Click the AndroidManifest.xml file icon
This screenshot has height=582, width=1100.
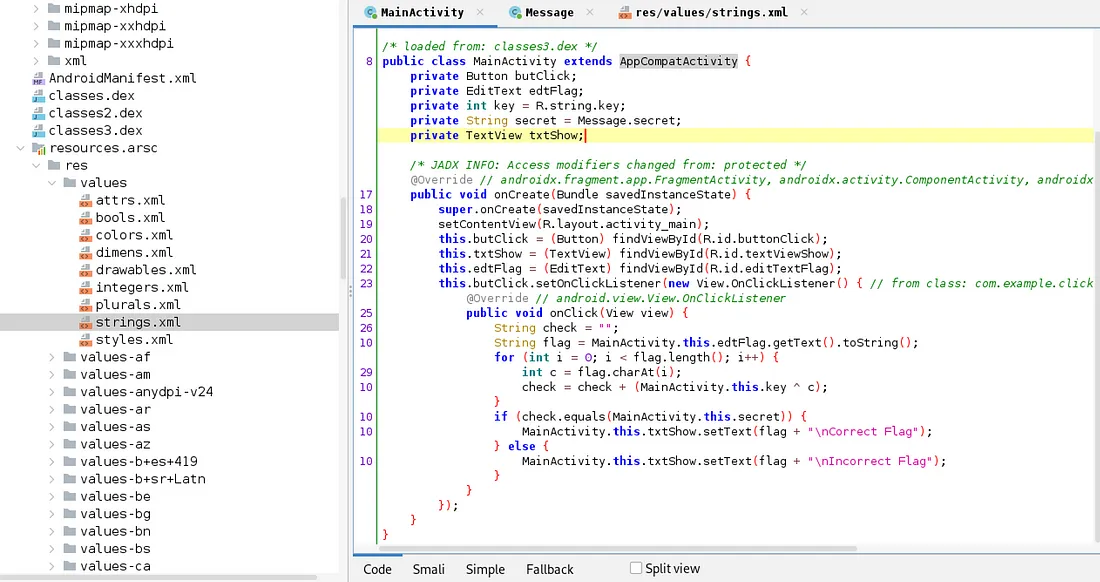(39, 79)
